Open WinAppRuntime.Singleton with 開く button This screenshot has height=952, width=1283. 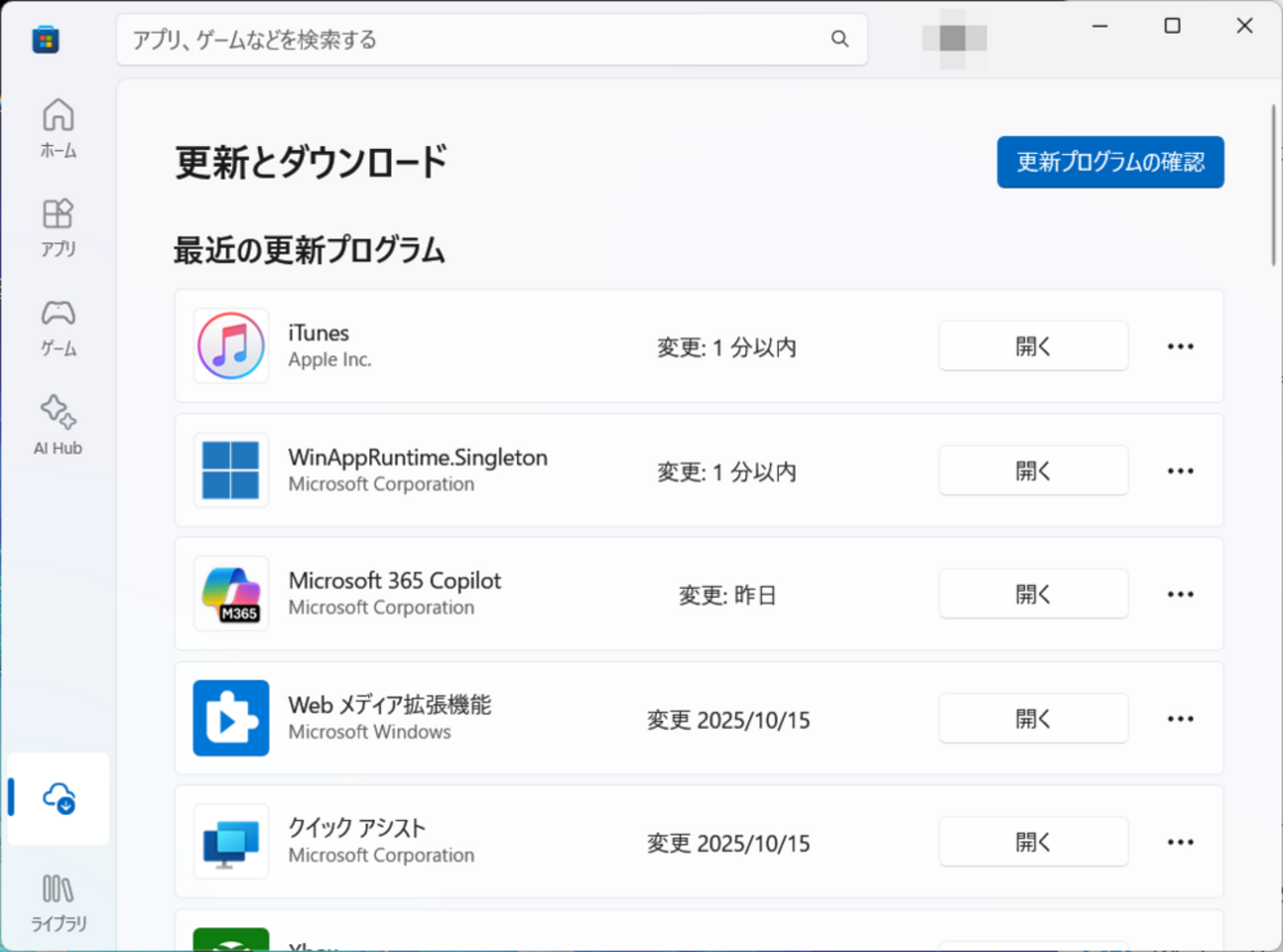1033,471
